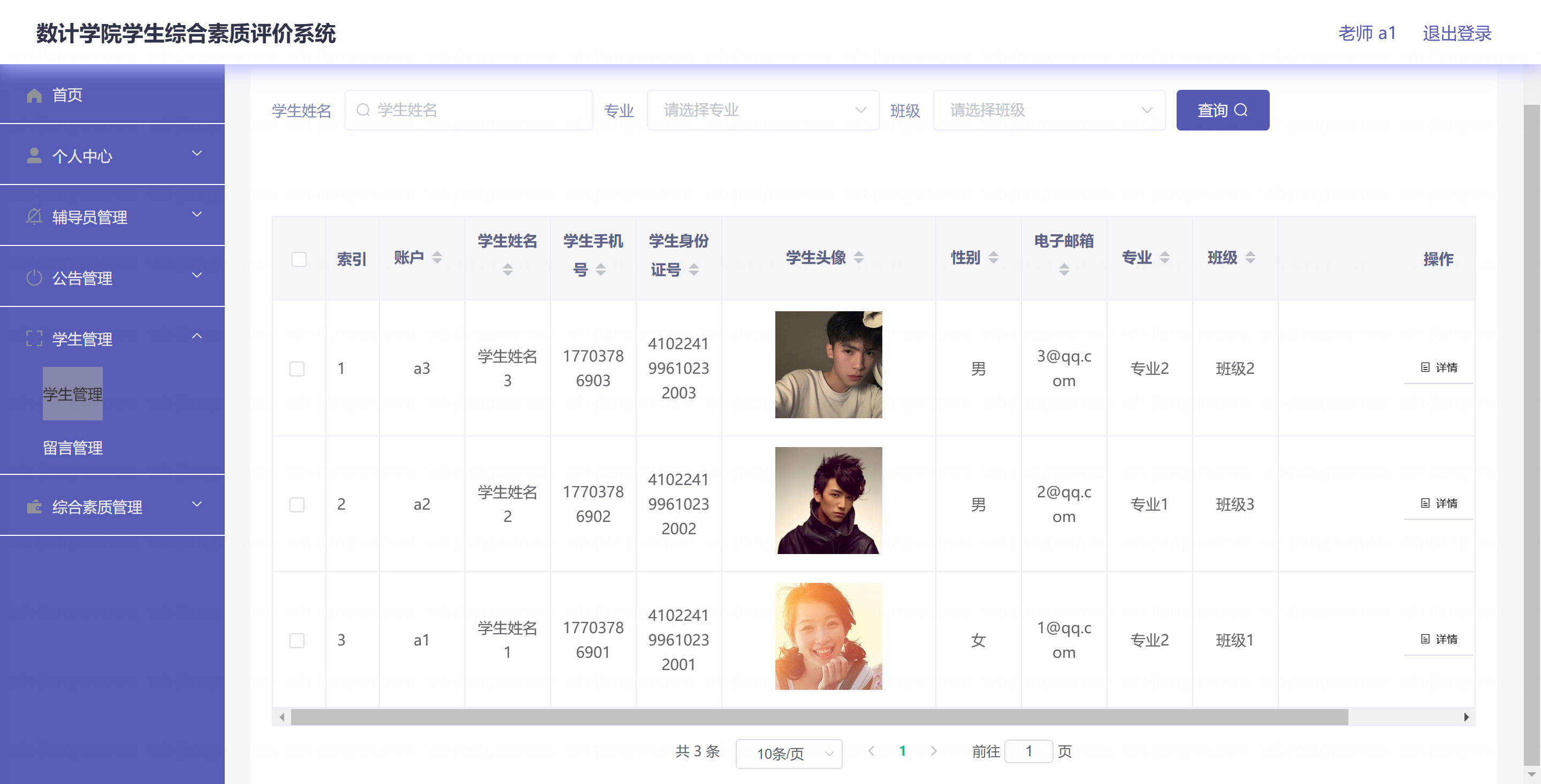
Task: Open 详情 for student a3
Action: [1439, 367]
